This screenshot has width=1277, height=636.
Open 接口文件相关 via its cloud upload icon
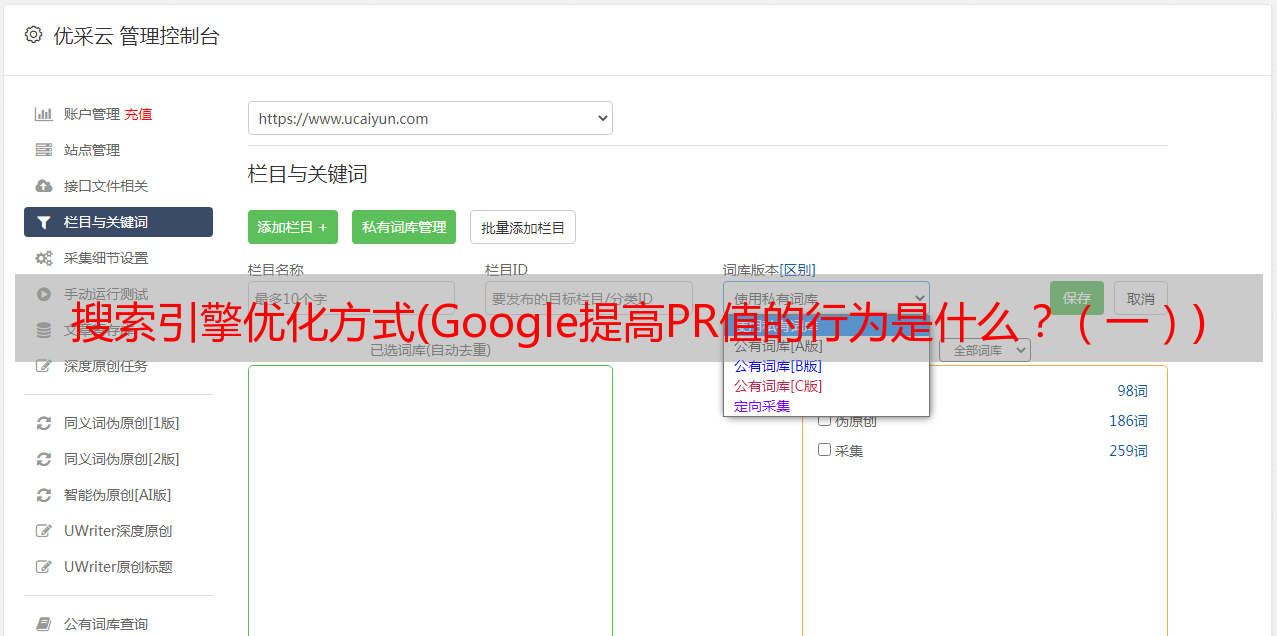pos(43,186)
